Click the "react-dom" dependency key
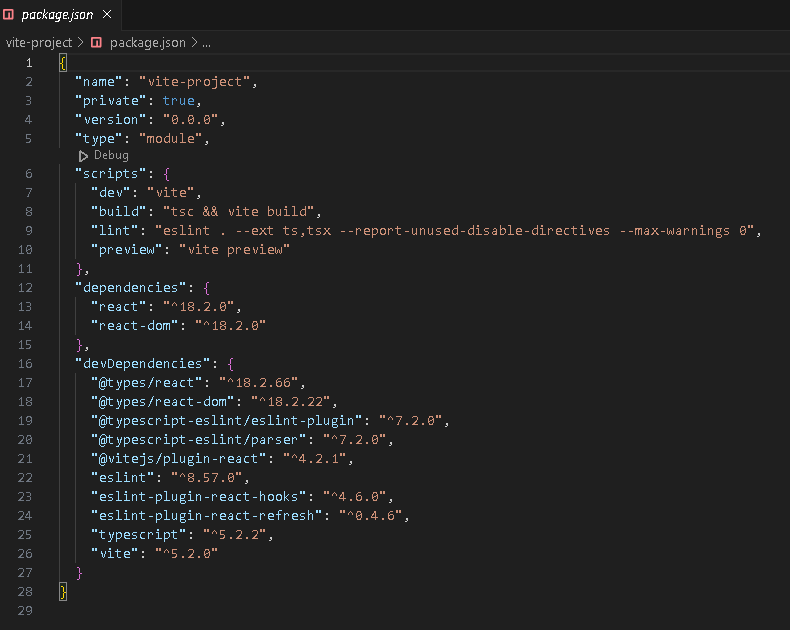Viewport: 790px width, 630px height. [x=135, y=326]
